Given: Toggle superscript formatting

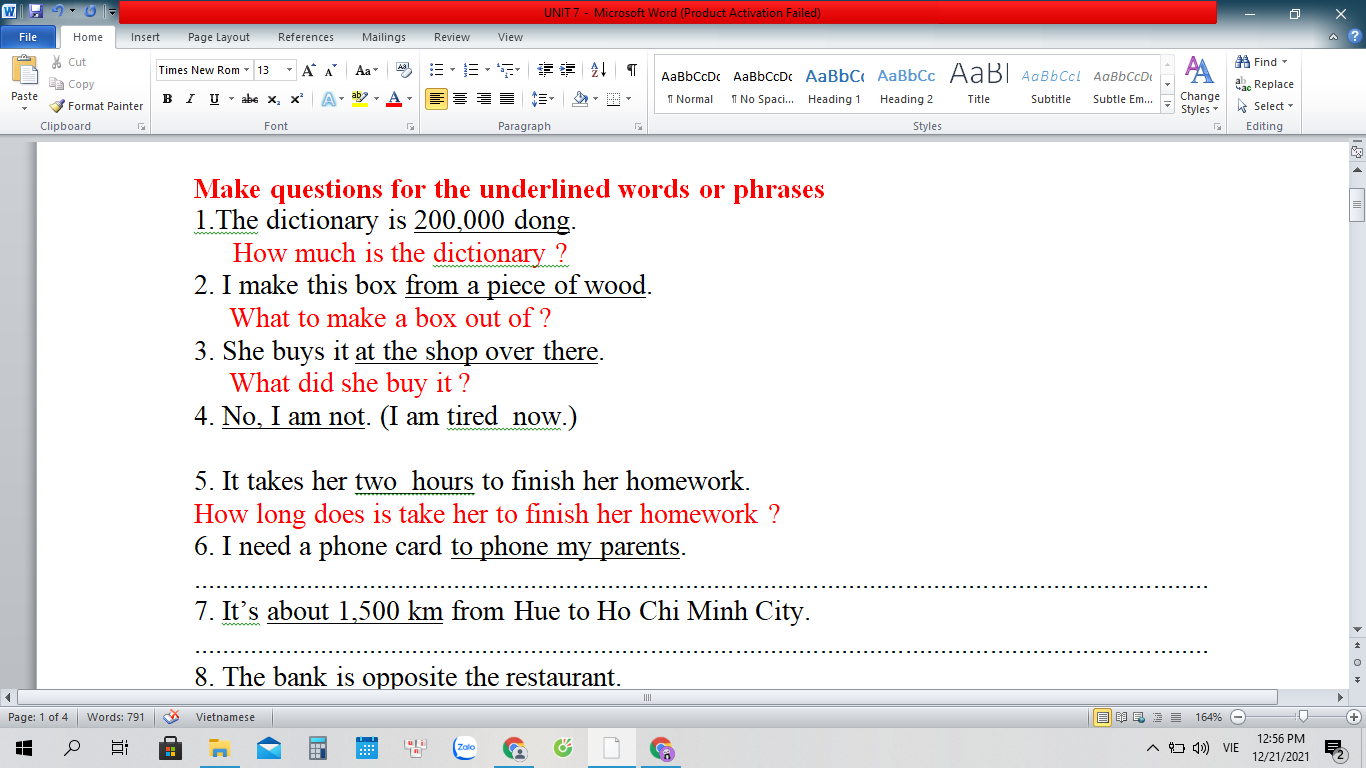Looking at the screenshot, I should (x=297, y=99).
